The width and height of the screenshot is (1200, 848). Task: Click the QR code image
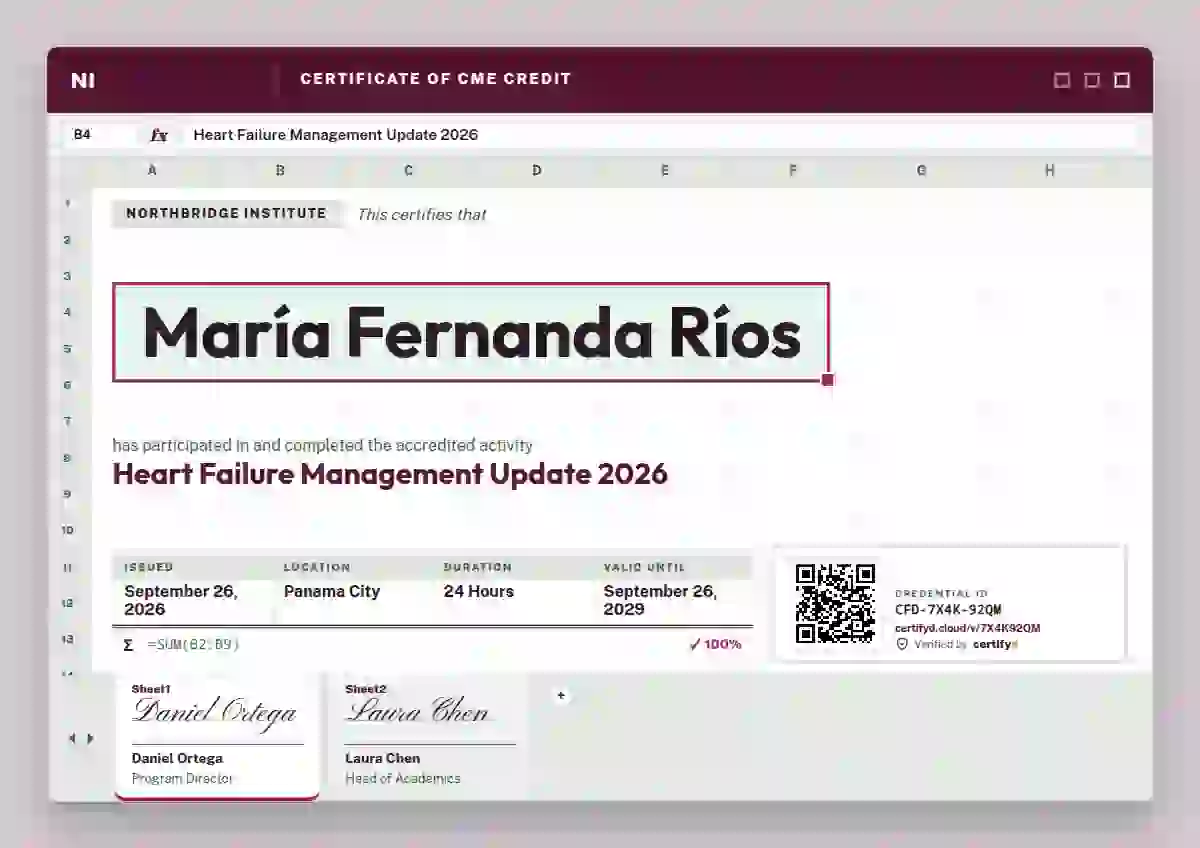(x=835, y=603)
